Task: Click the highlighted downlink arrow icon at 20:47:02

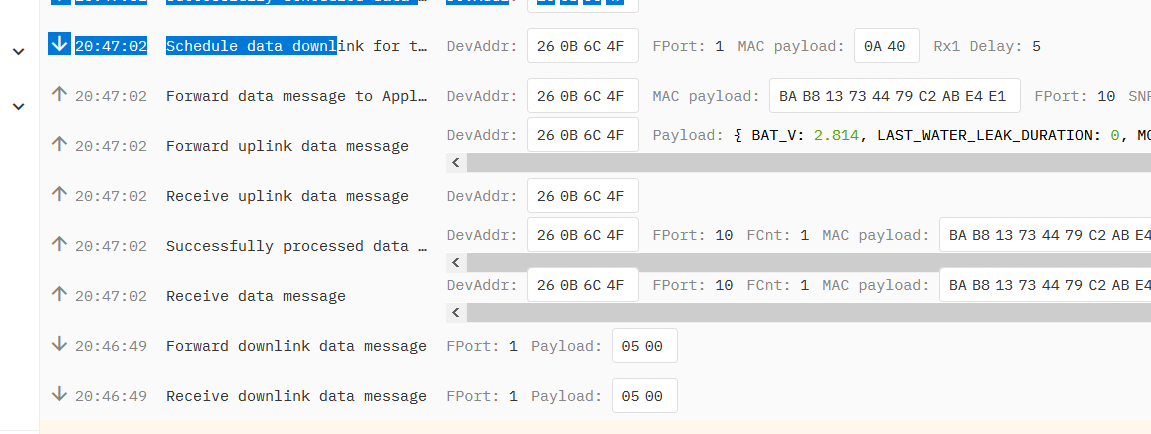Action: click(x=59, y=44)
